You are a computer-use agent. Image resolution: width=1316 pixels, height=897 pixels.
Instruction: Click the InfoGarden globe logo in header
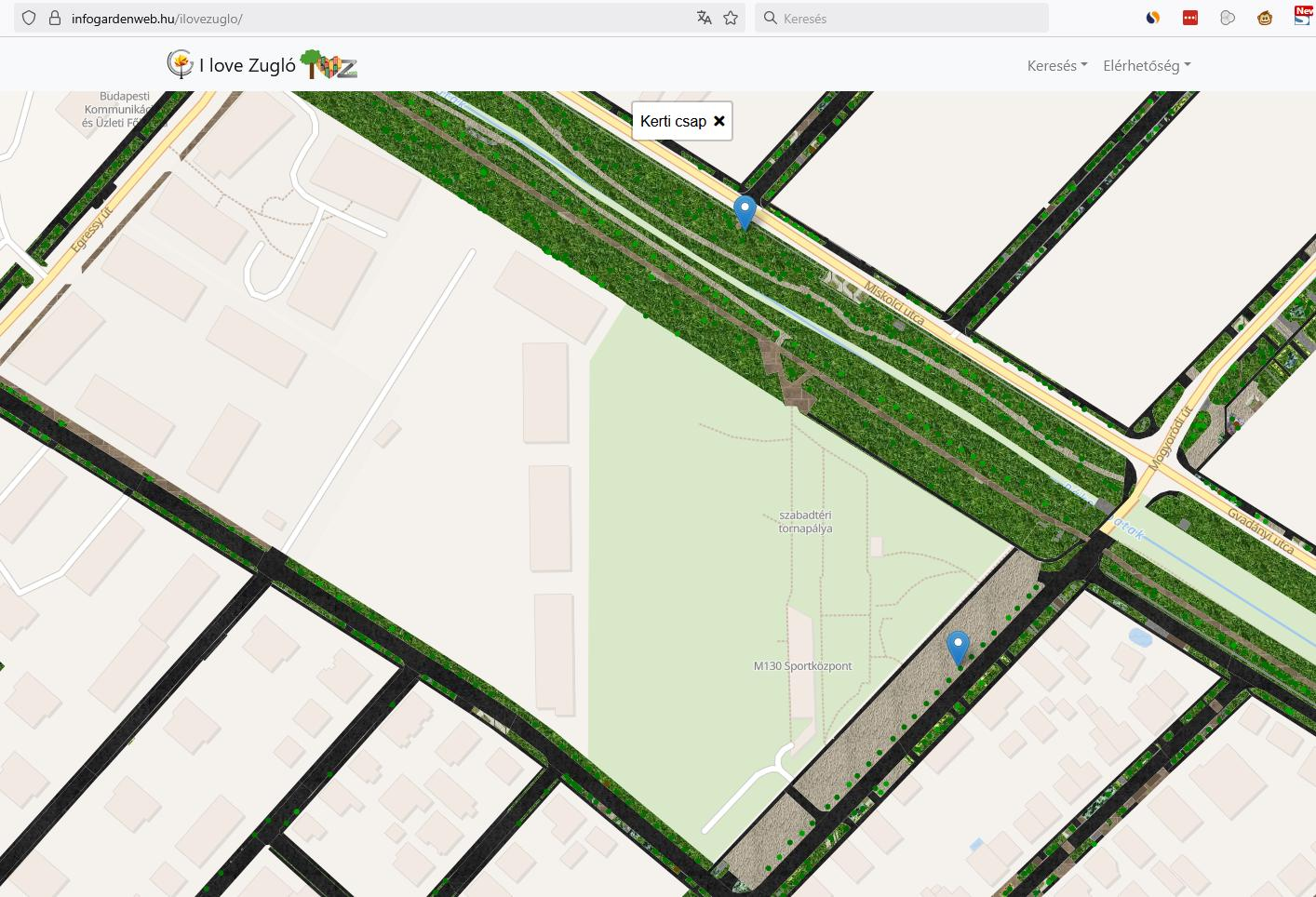tap(180, 64)
